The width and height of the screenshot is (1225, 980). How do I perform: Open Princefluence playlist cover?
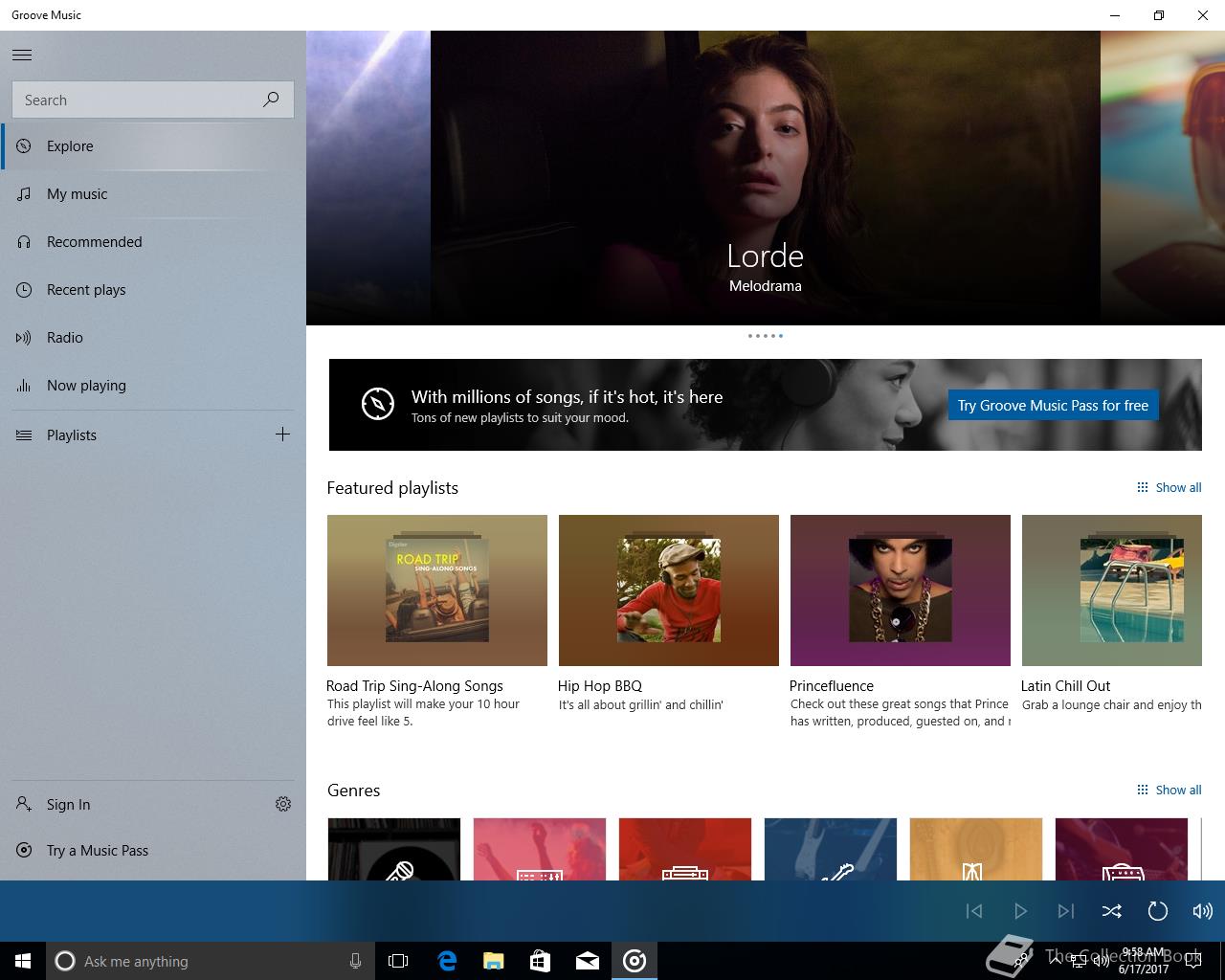pyautogui.click(x=901, y=590)
